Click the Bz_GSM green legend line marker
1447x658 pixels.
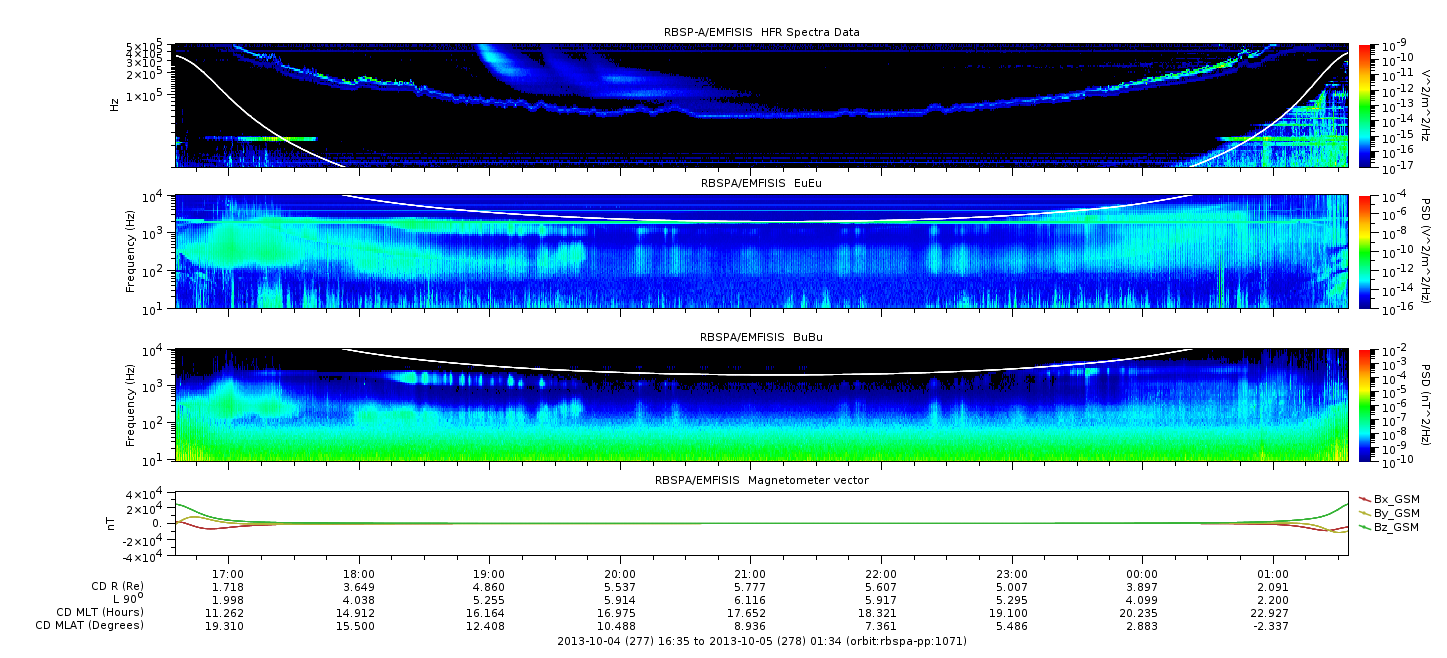pyautogui.click(x=1364, y=526)
